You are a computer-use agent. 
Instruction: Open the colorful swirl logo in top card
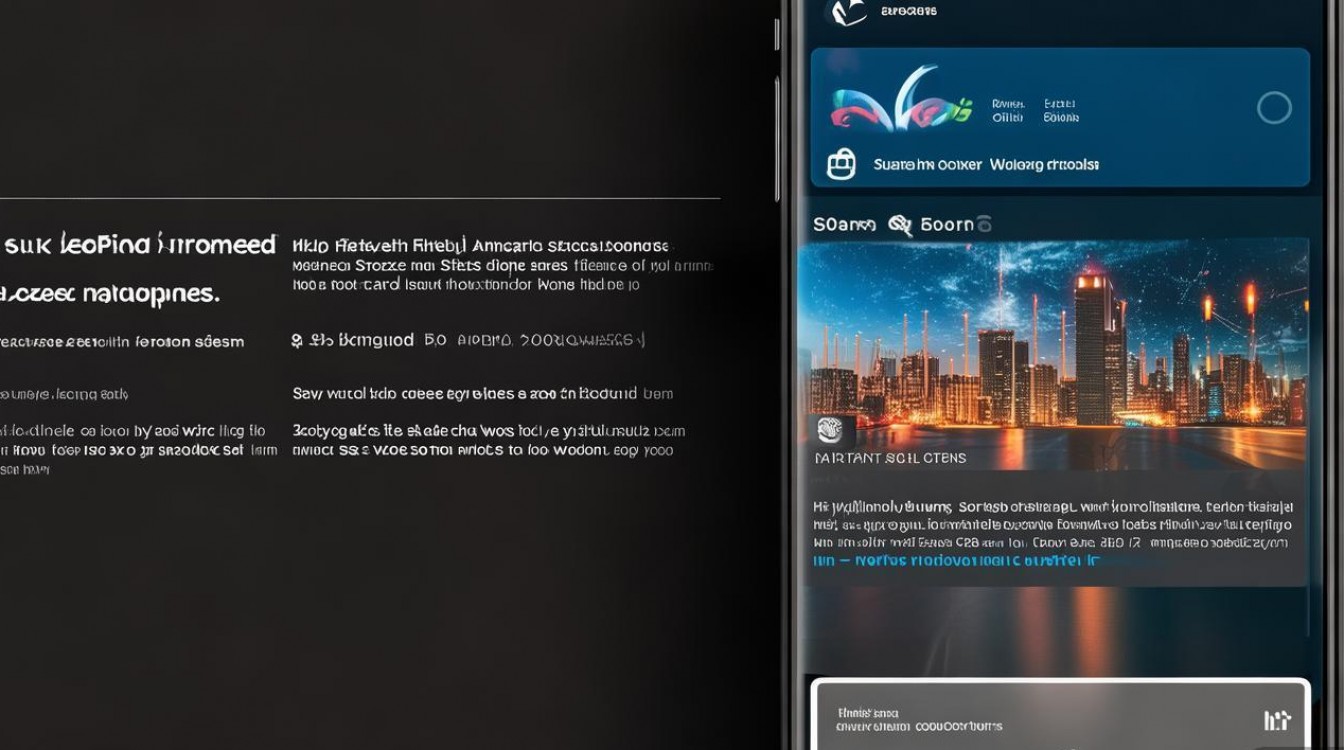(x=901, y=100)
